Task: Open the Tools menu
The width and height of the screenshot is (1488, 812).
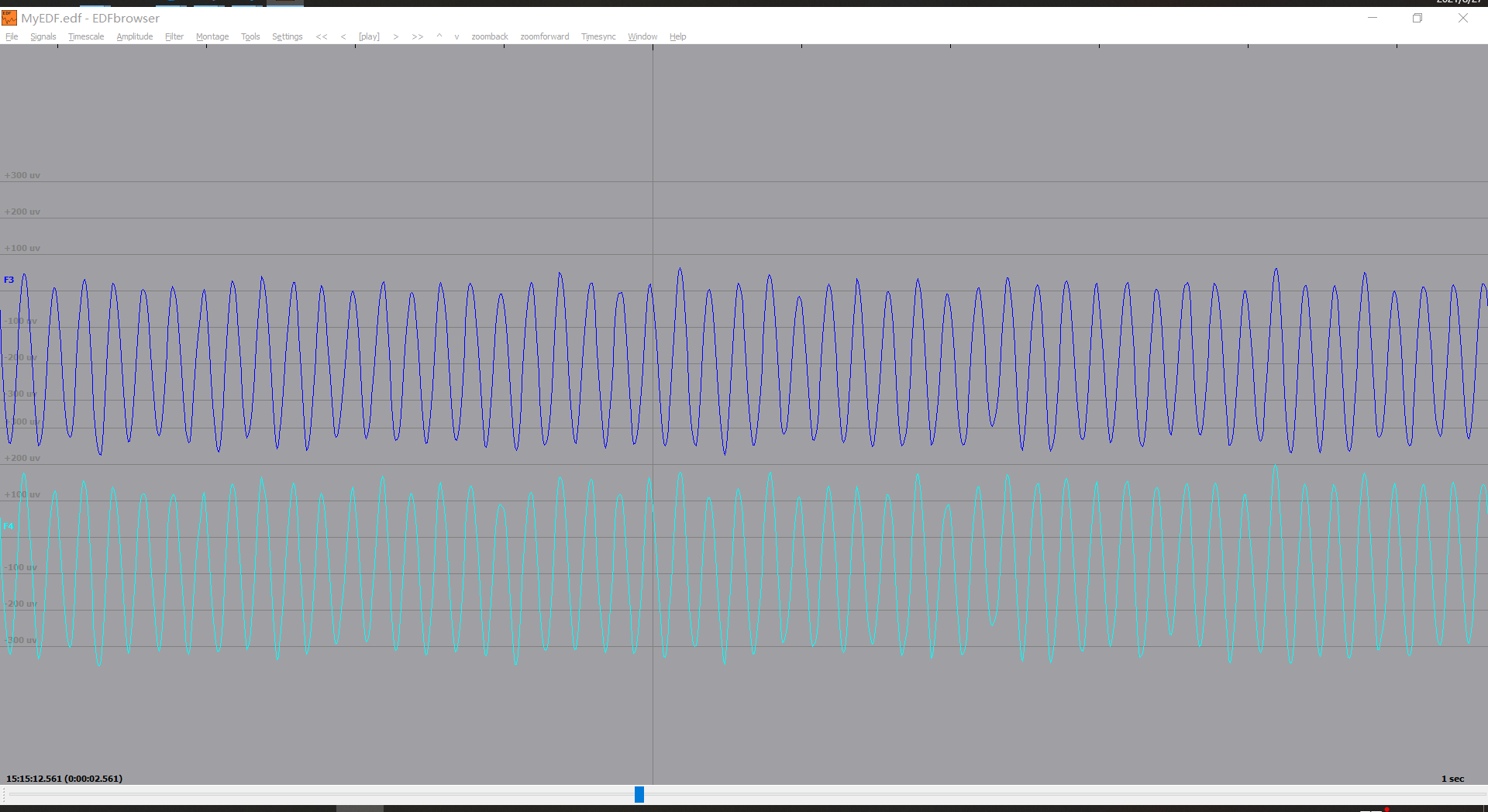Action: click(250, 36)
